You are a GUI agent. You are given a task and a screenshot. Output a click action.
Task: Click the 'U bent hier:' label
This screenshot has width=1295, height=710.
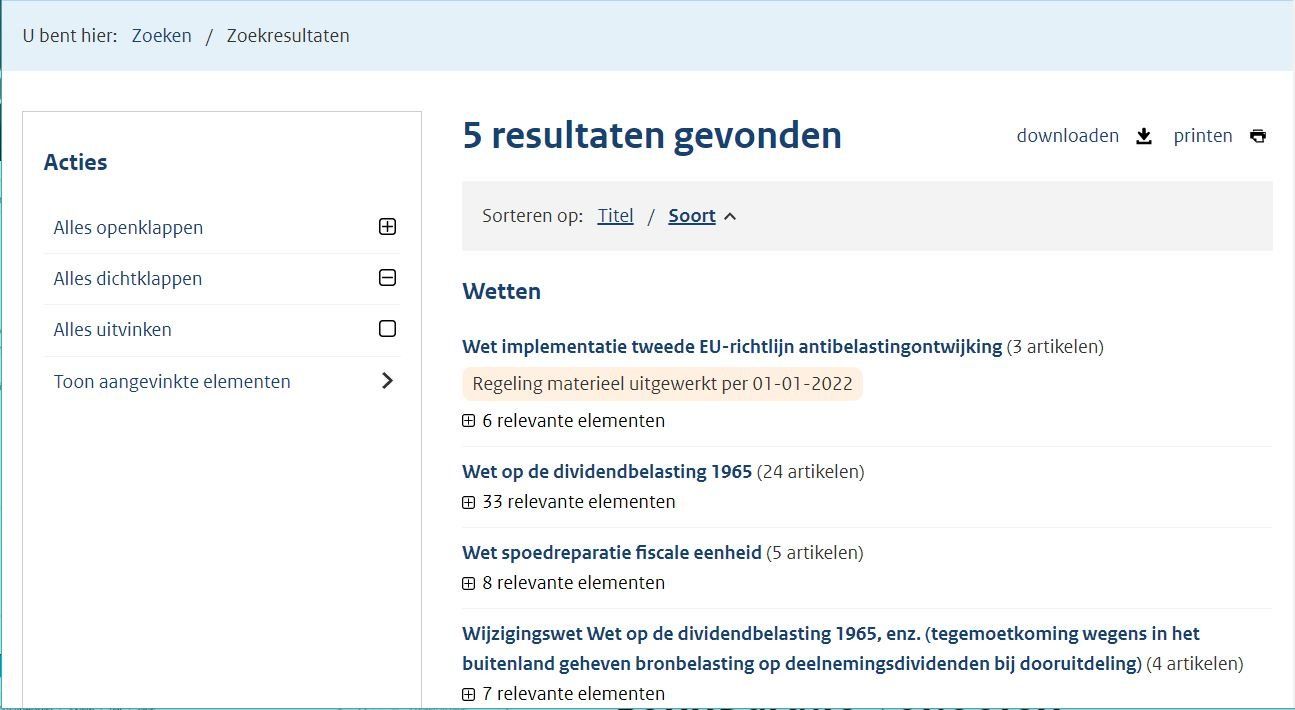coord(70,36)
